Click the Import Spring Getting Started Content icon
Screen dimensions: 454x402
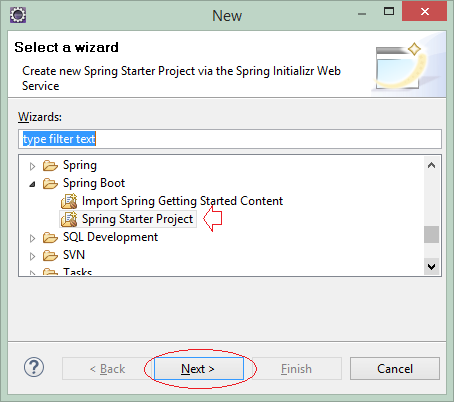tap(69, 201)
